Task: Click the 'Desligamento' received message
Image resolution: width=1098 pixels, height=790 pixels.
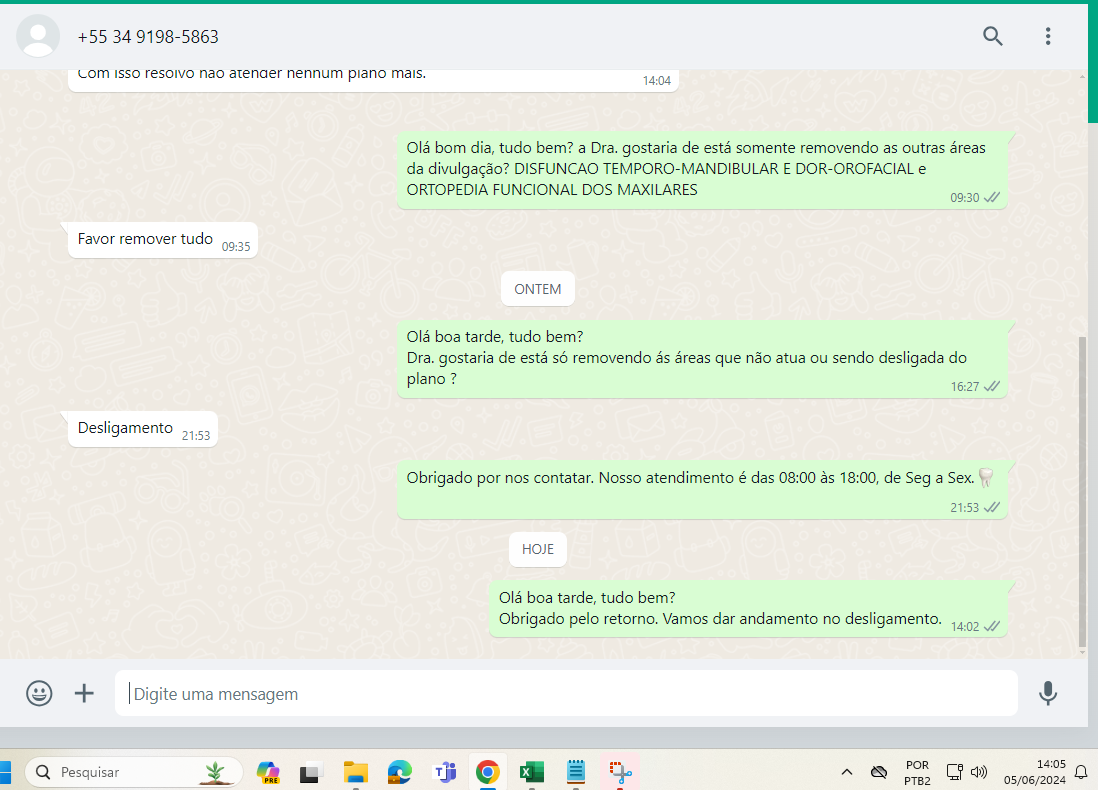Action: pyautogui.click(x=126, y=428)
